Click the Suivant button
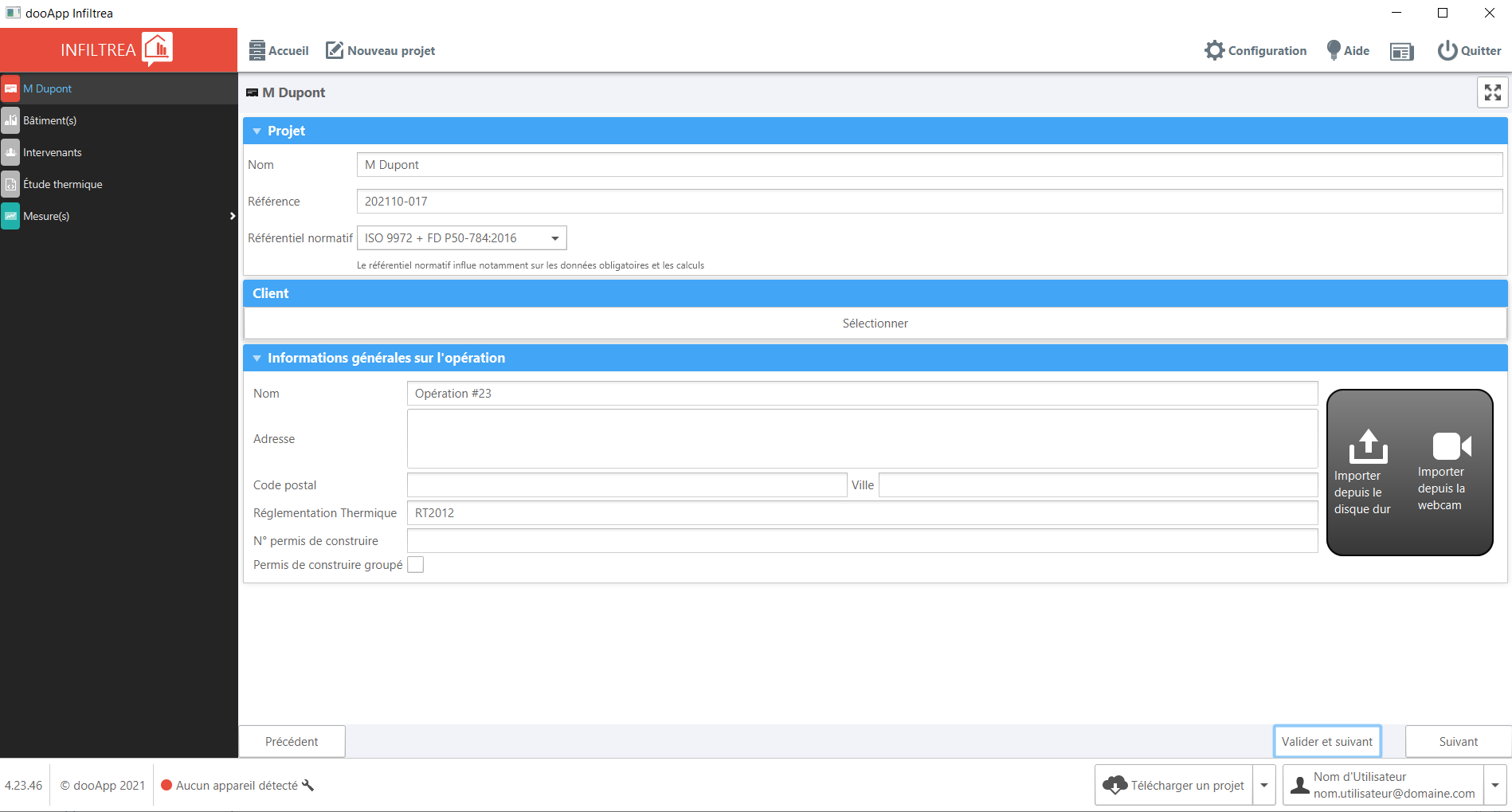 pos(1459,742)
